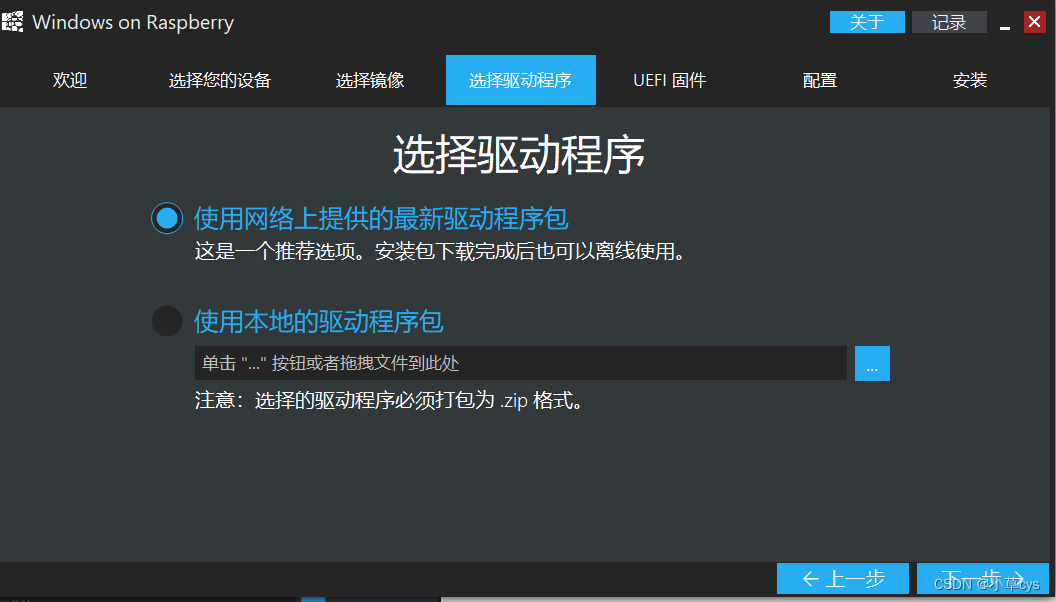
Task: Select the 选择驱动程序 tab
Action: pos(521,80)
